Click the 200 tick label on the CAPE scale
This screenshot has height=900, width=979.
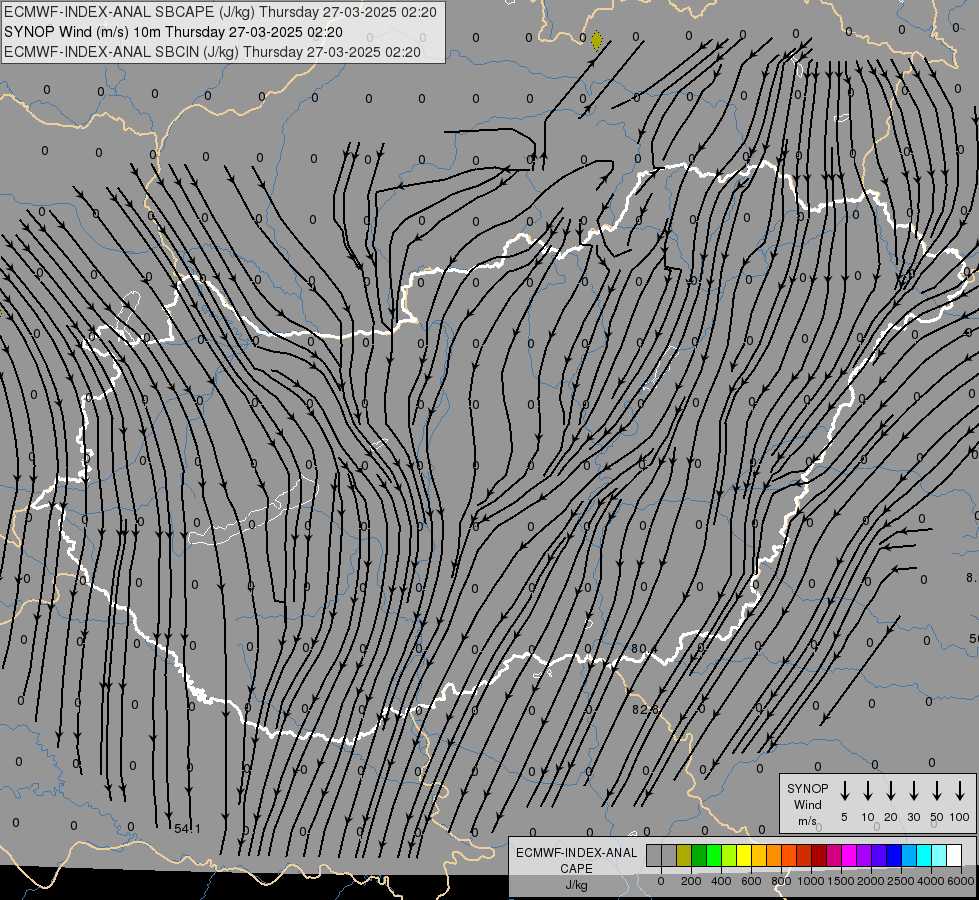(x=691, y=881)
